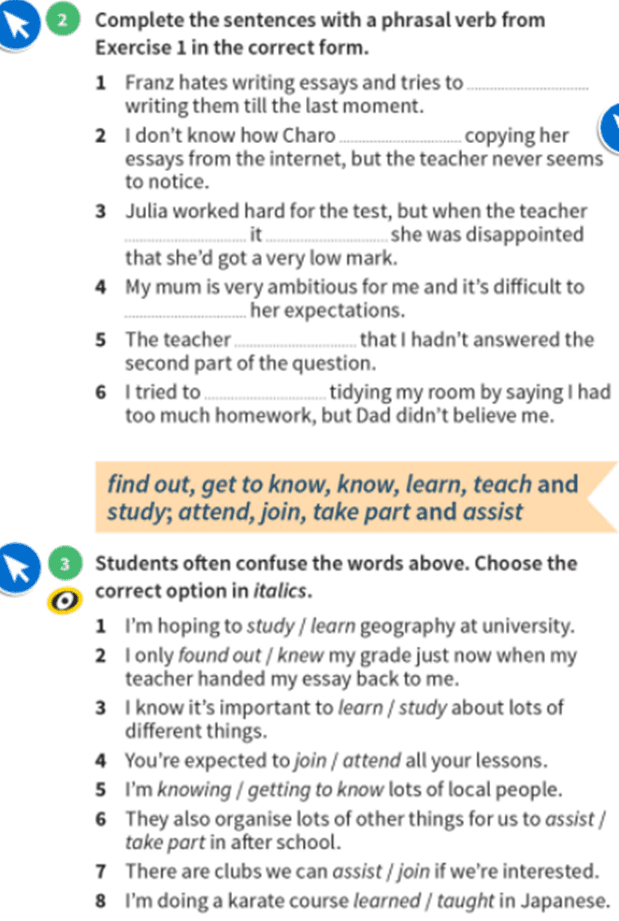Select the green number 2 exercise badge

point(64,21)
